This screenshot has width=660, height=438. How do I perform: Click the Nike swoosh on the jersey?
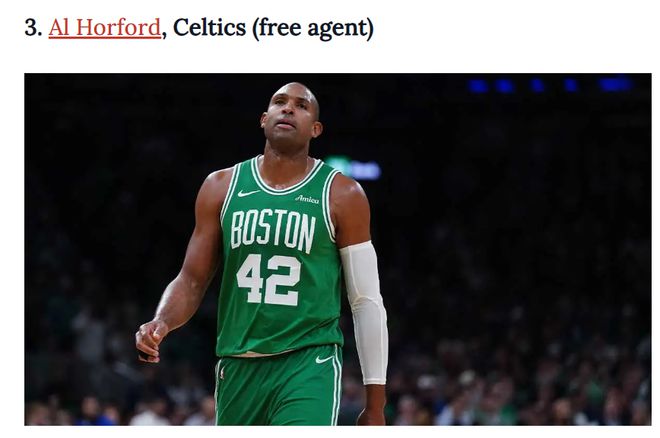point(248,193)
